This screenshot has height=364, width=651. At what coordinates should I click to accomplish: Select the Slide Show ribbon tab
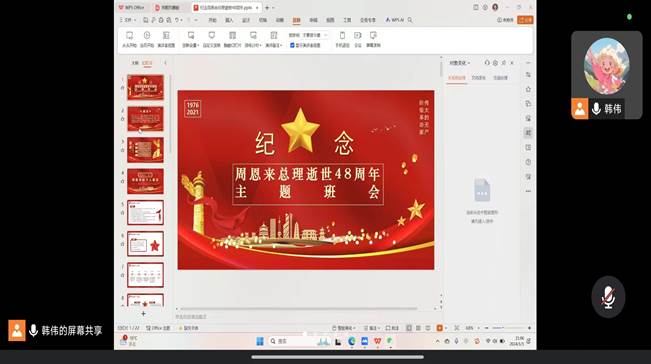click(296, 20)
